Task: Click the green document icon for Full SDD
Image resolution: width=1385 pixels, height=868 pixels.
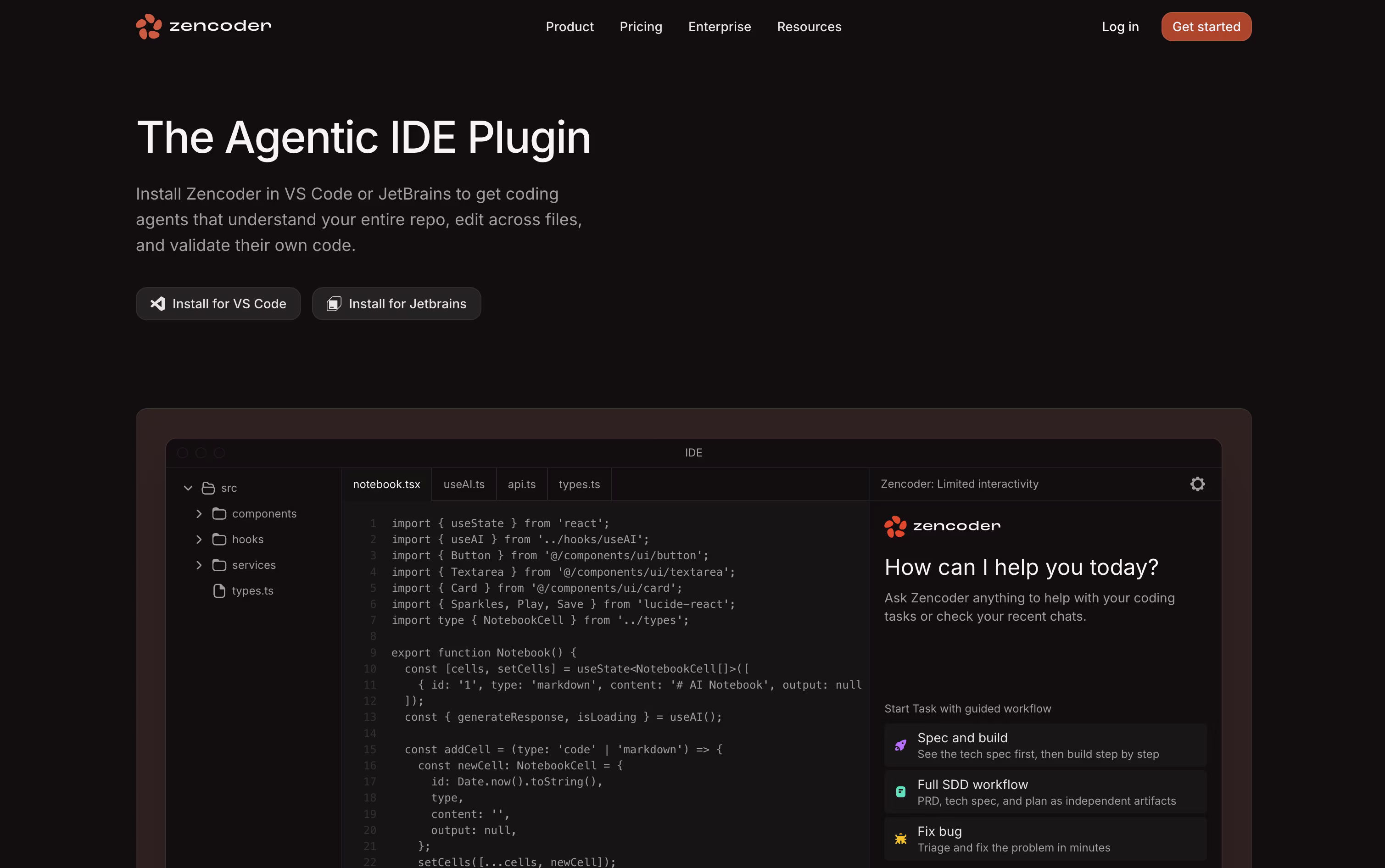Action: pyautogui.click(x=900, y=792)
